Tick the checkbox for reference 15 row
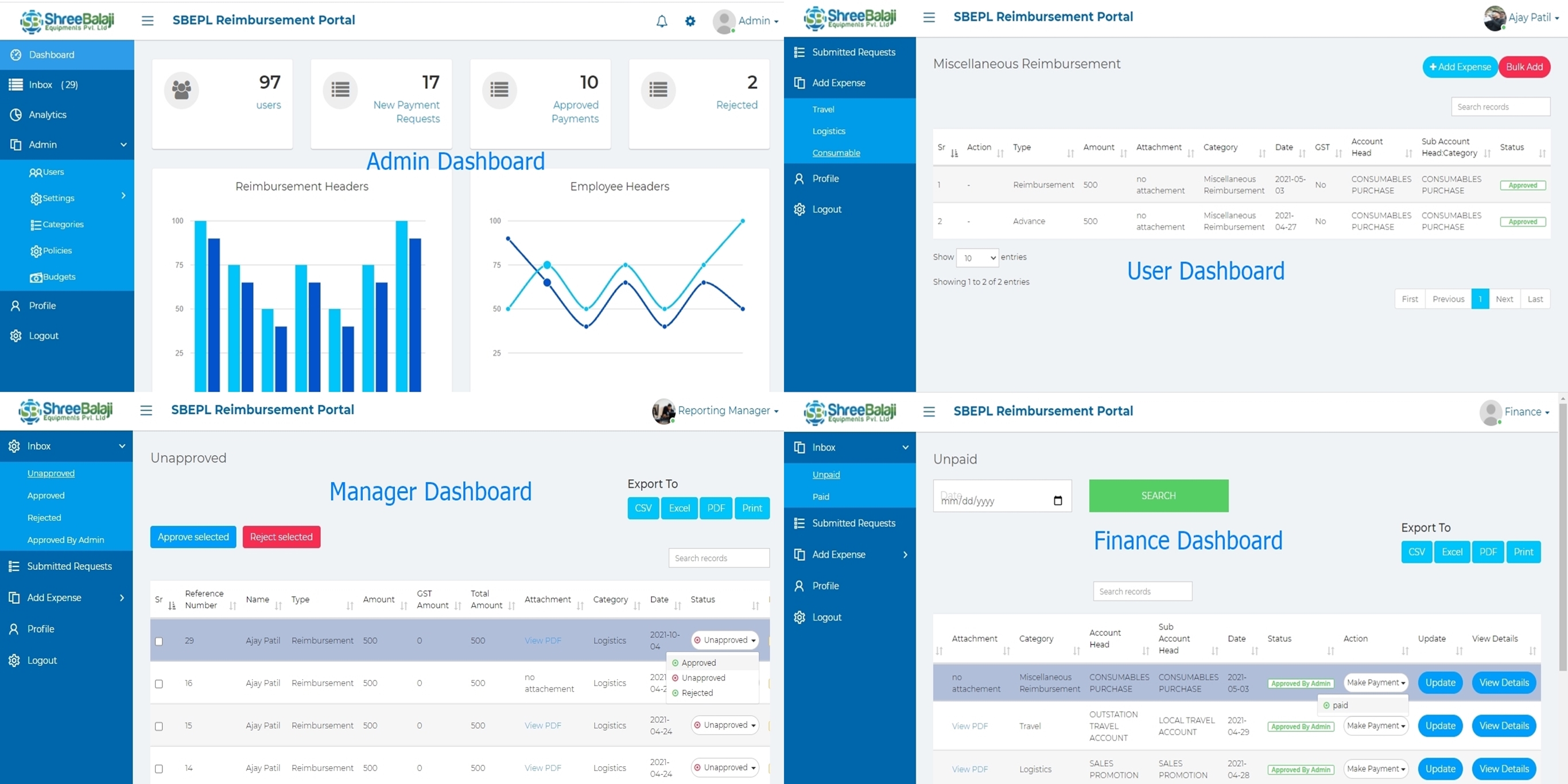This screenshot has width=1568, height=784. point(159,726)
